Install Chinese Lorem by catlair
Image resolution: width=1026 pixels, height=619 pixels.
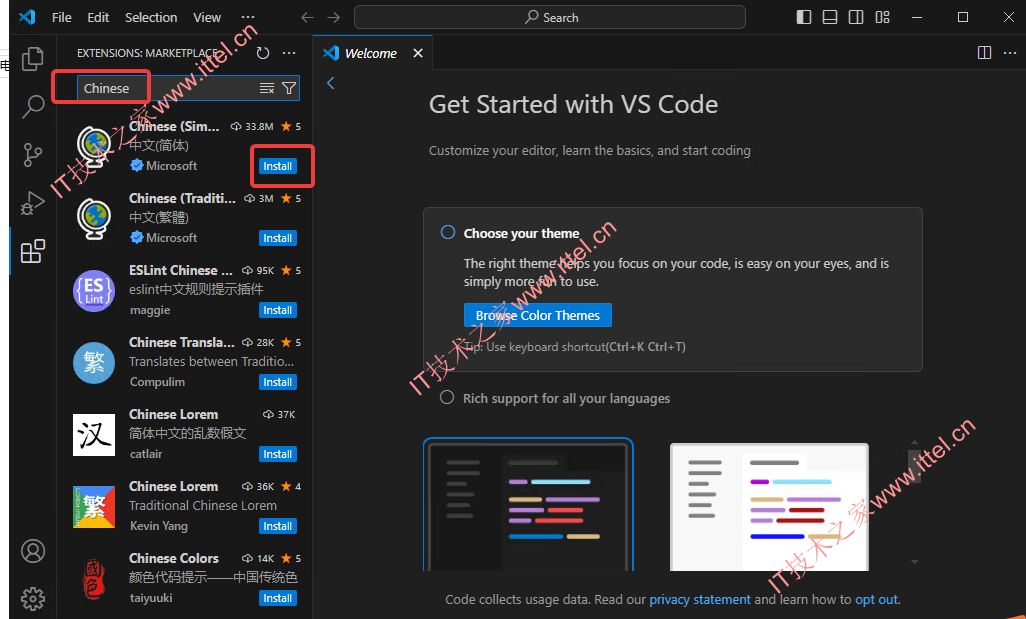pos(277,454)
